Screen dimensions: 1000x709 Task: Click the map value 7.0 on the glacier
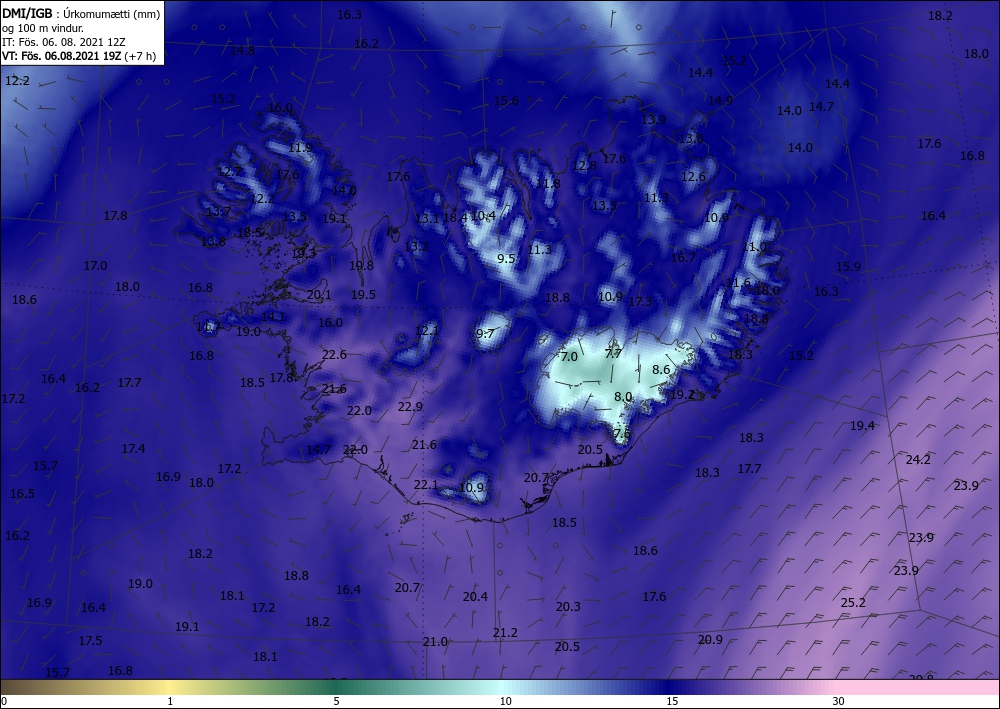(568, 357)
